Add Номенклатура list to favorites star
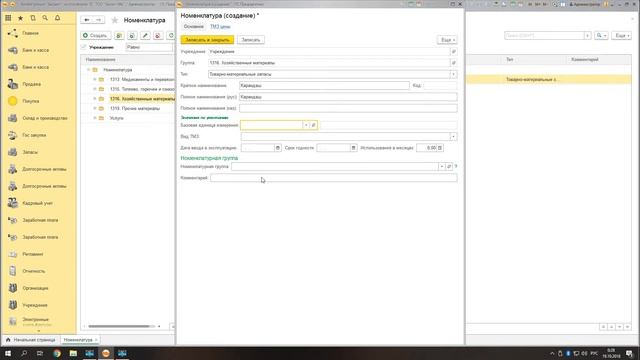The width and height of the screenshot is (640, 360). coord(115,20)
